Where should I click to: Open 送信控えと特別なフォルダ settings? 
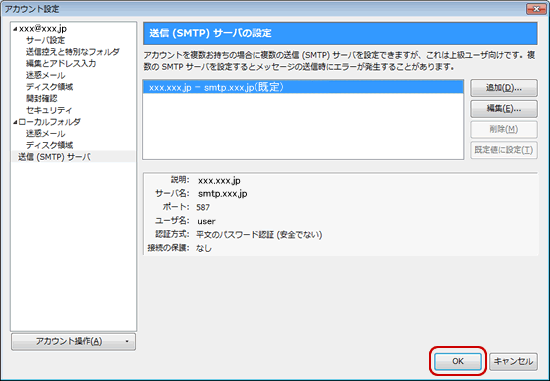73,52
